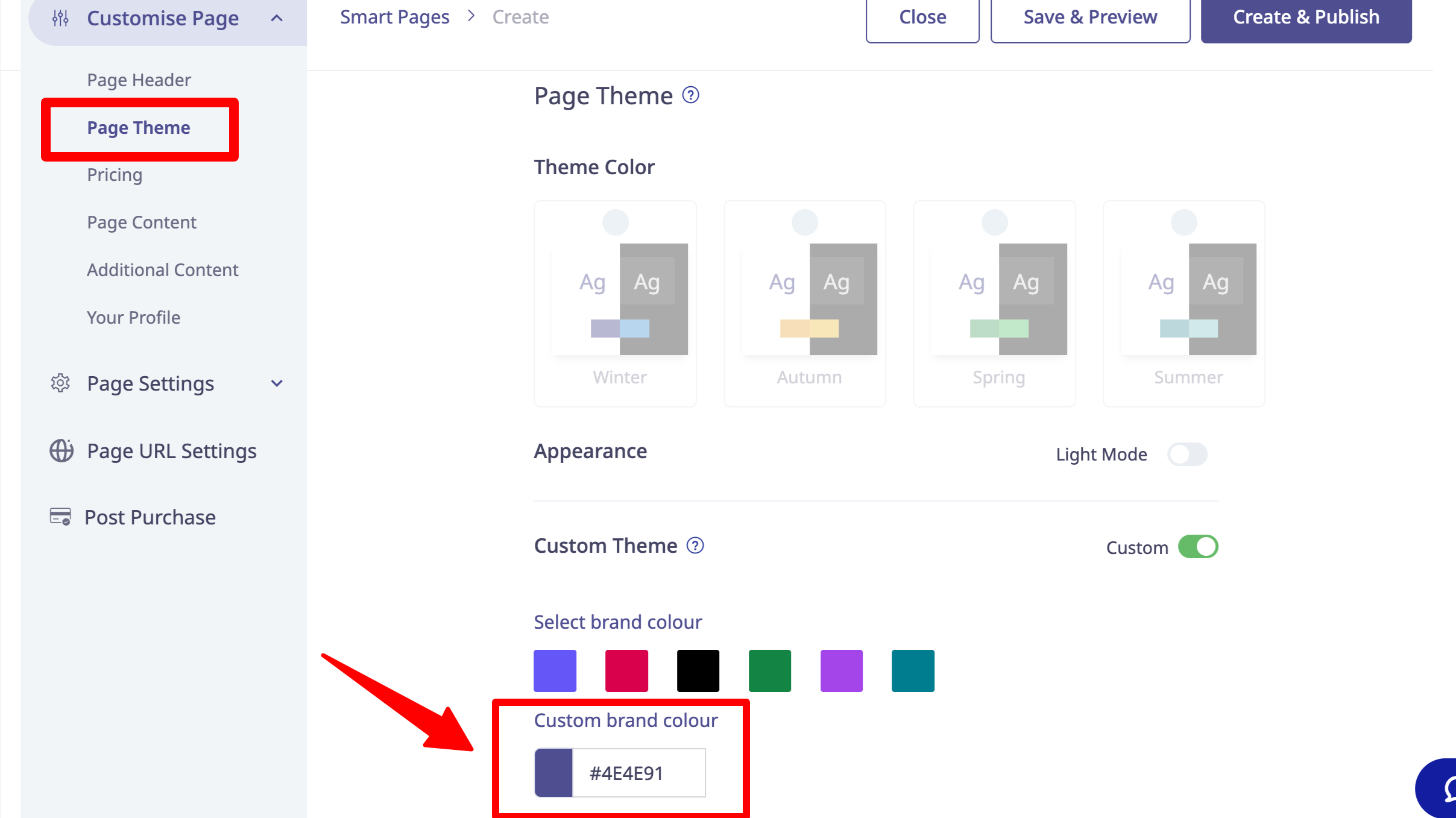The height and width of the screenshot is (818, 1456).
Task: Select the Winter theme radio button
Action: 616,222
